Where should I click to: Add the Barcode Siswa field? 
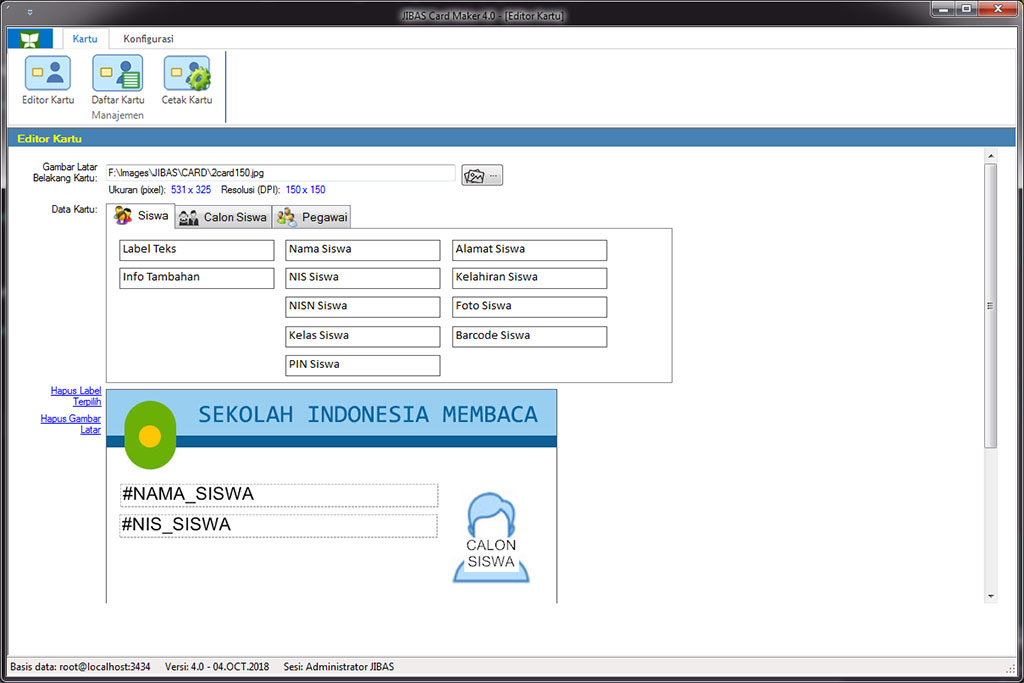click(x=528, y=336)
